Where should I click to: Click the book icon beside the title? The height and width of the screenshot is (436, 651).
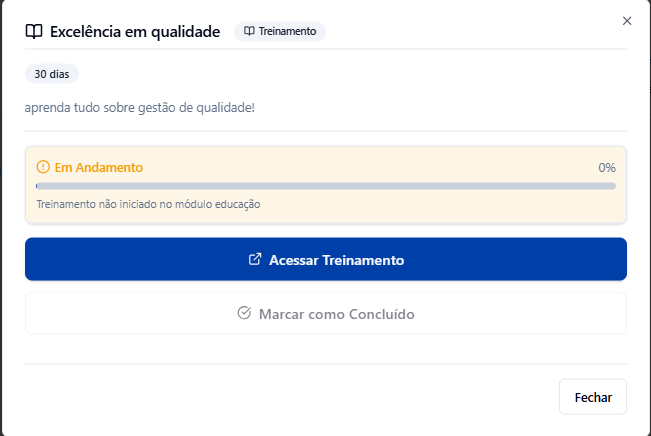click(34, 32)
